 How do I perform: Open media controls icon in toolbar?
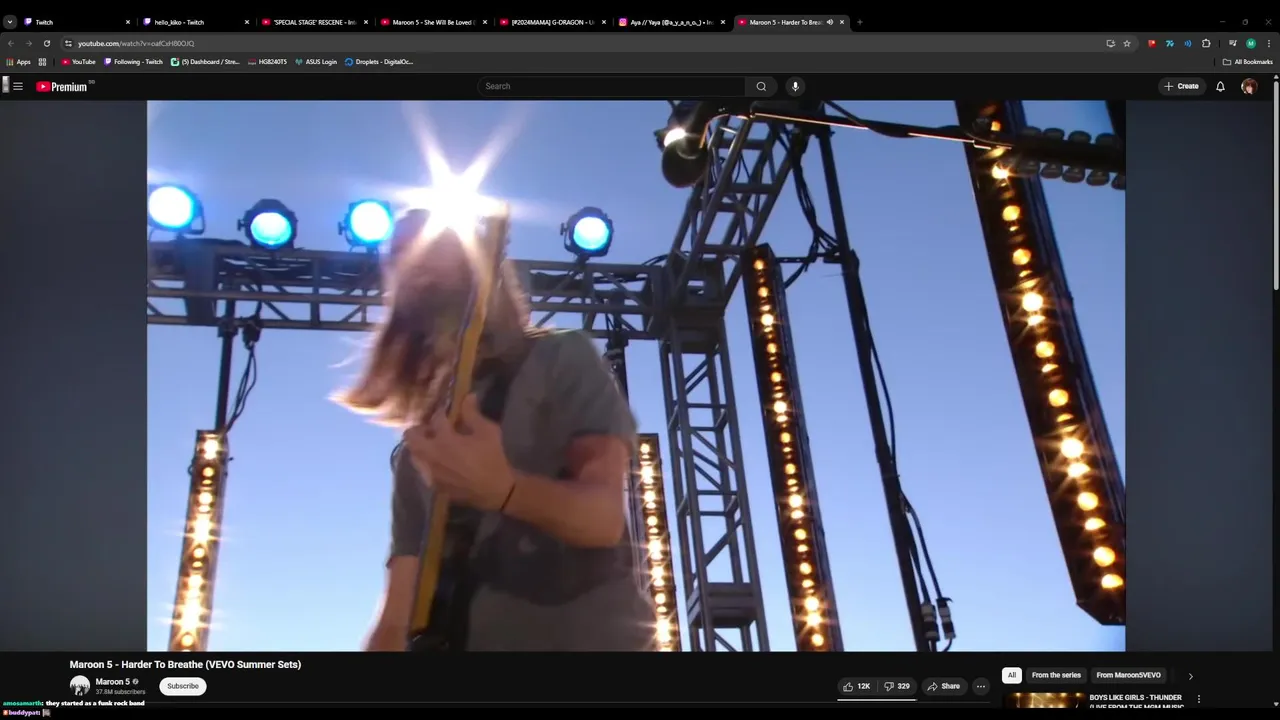click(1233, 43)
